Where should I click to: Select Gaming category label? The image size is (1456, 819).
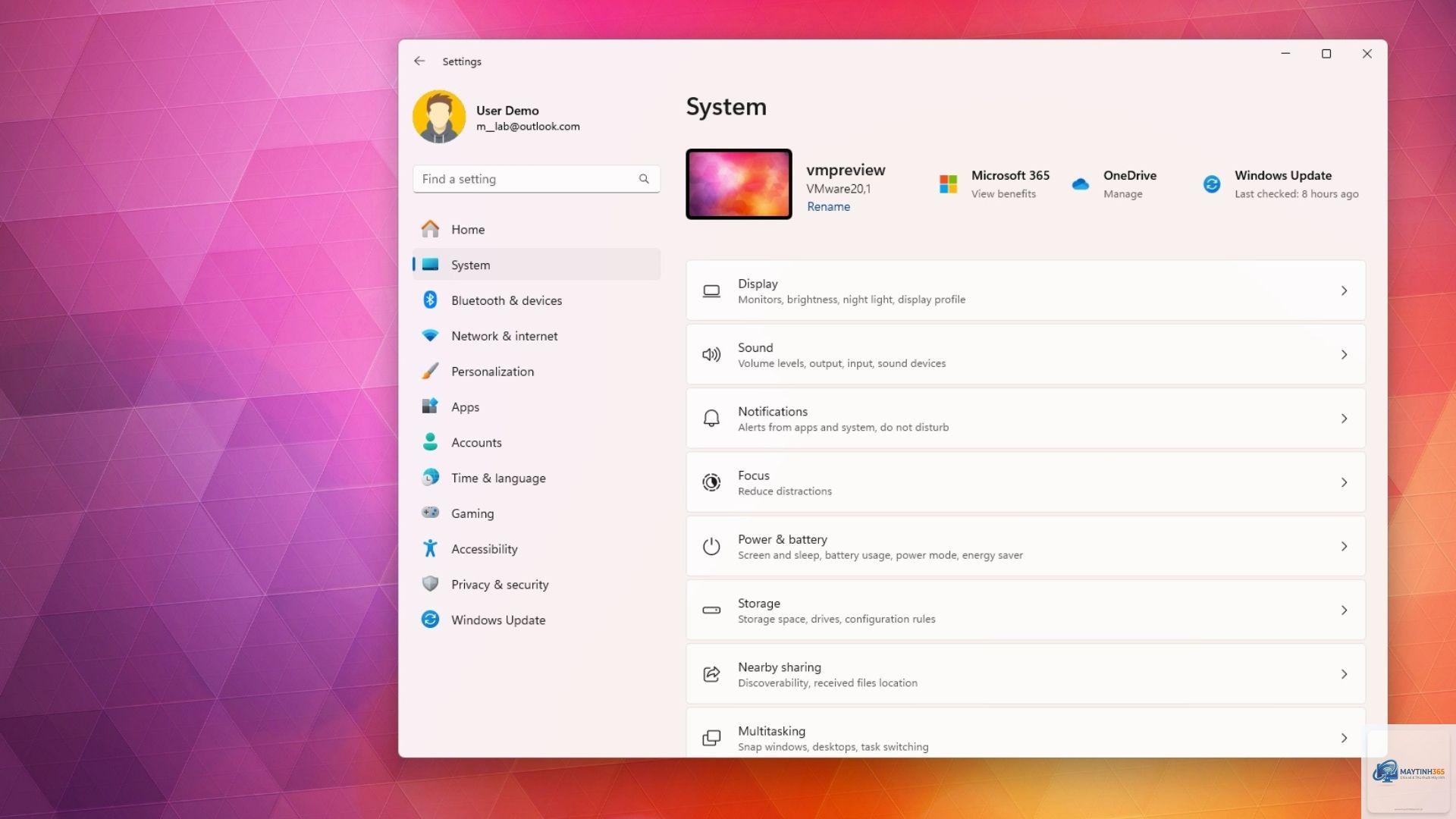[x=472, y=513]
